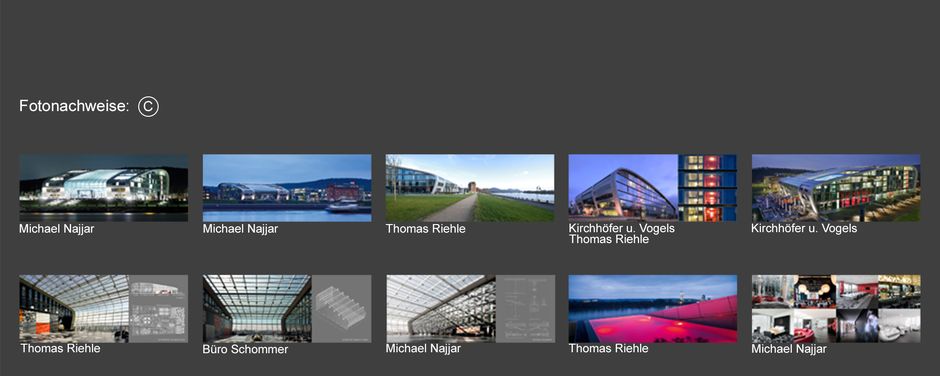Open the grayscale atrium photo with construction drawing

[x=471, y=309]
